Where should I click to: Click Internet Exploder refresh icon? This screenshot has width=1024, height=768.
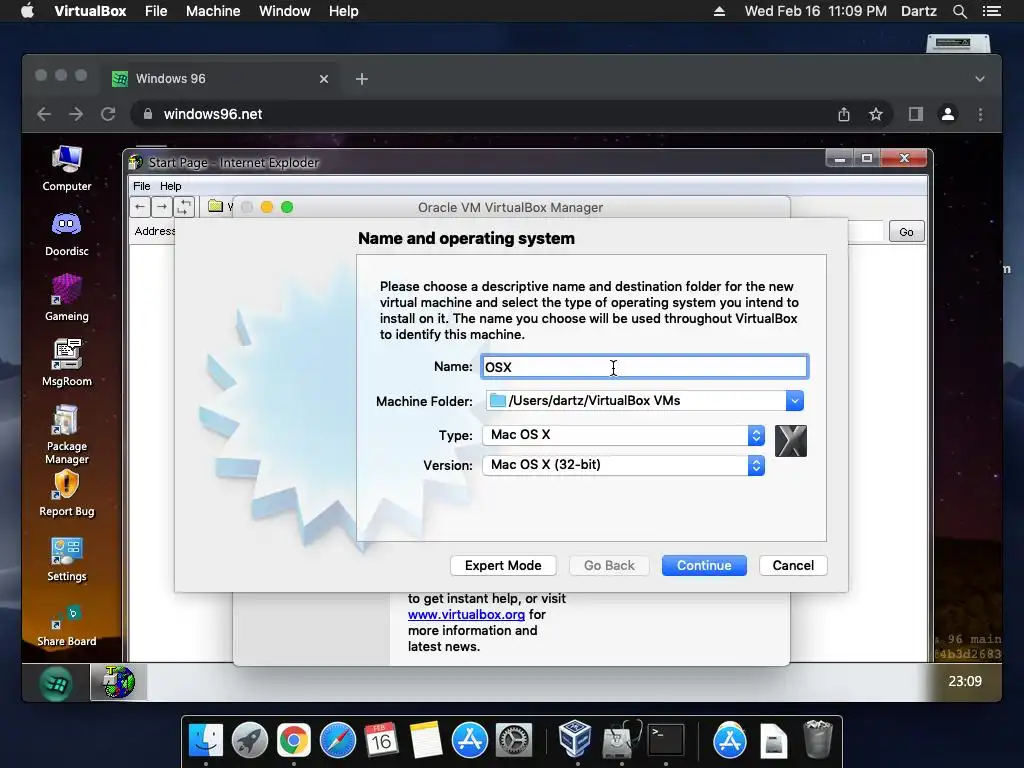click(x=184, y=207)
